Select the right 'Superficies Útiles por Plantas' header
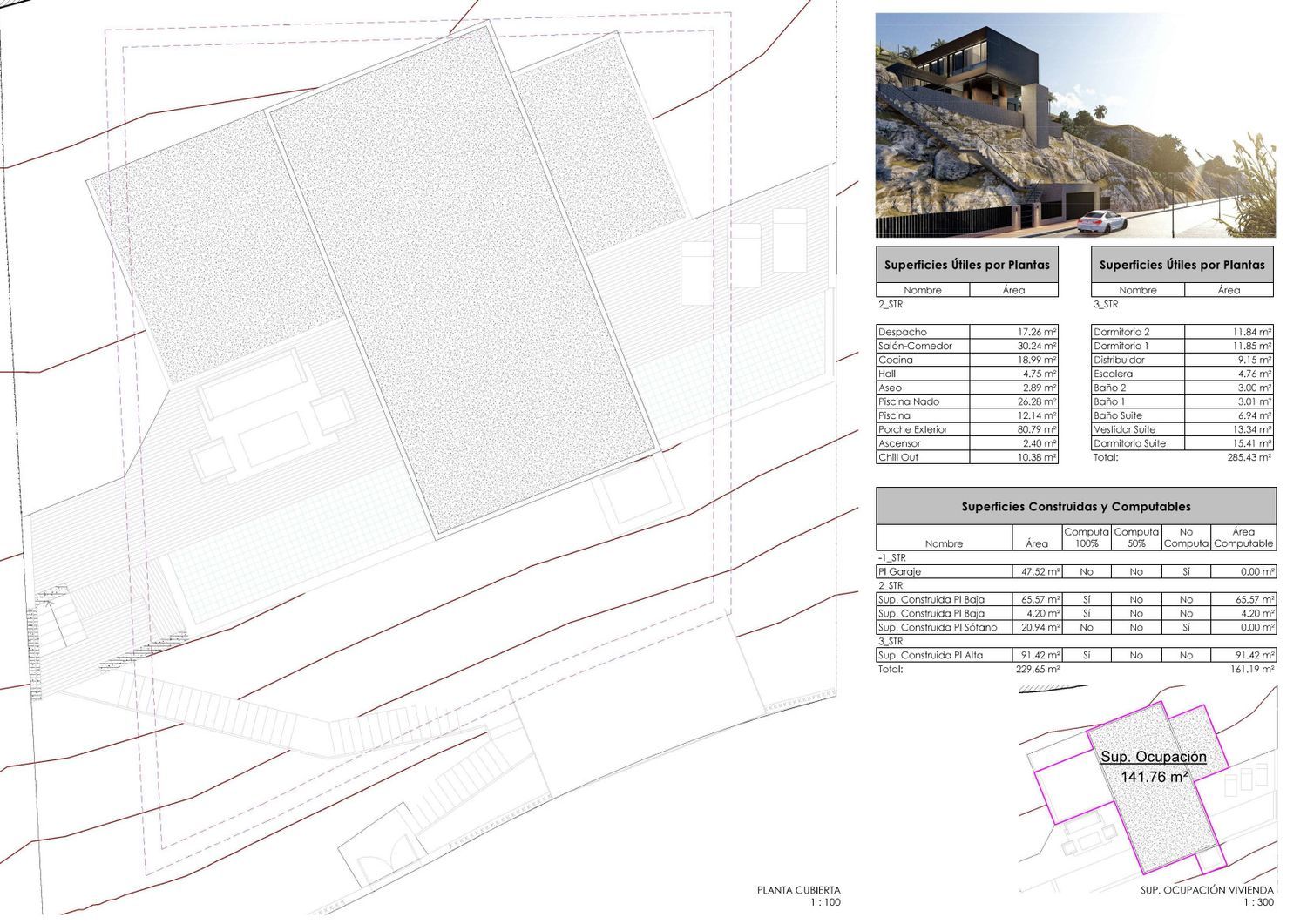Screen dimensions: 1307x924 1182,265
